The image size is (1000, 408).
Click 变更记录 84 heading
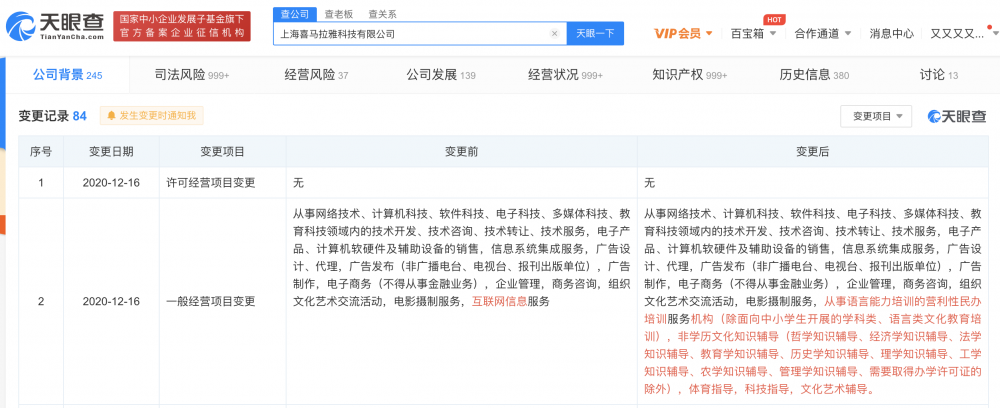52,116
